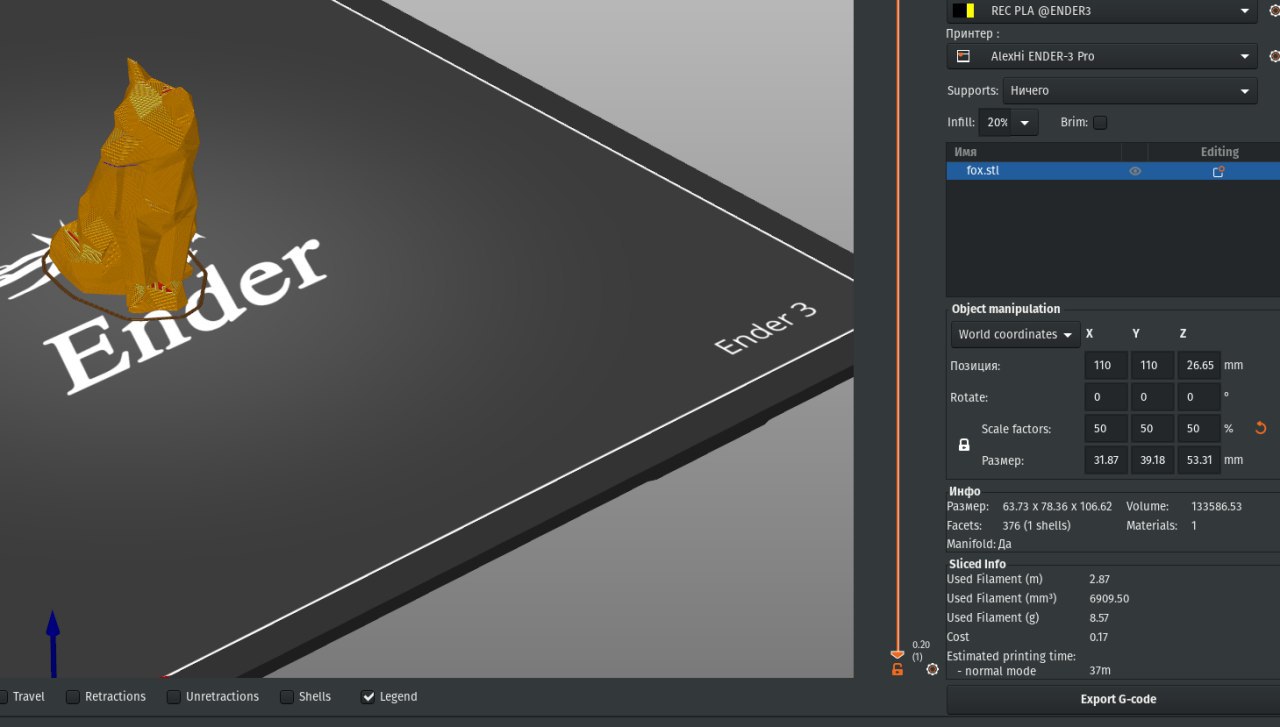1280x727 pixels.
Task: Click the Facets value 376 (1 shells)
Action: 1036,525
